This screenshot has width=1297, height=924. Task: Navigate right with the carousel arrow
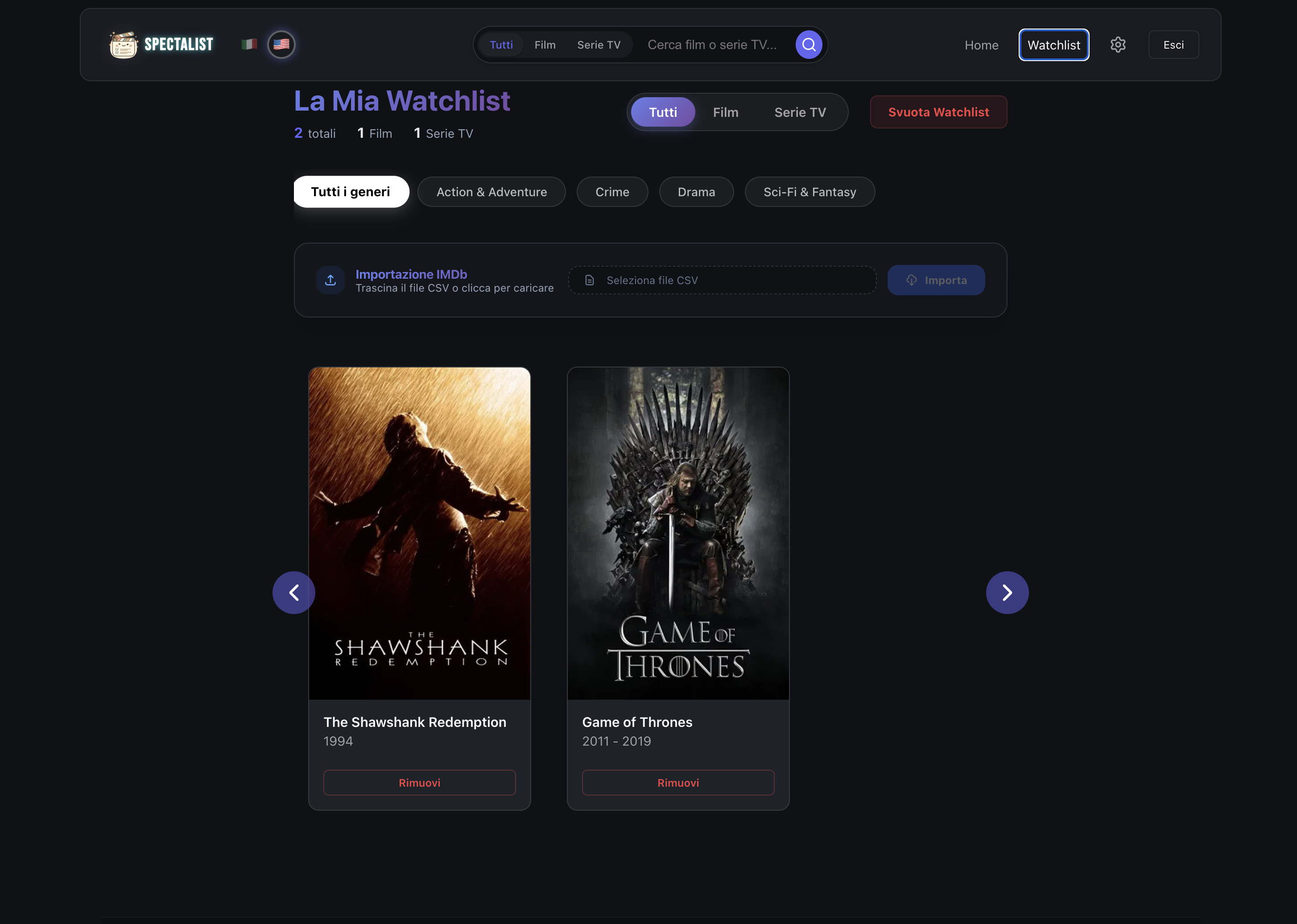pyautogui.click(x=1007, y=592)
